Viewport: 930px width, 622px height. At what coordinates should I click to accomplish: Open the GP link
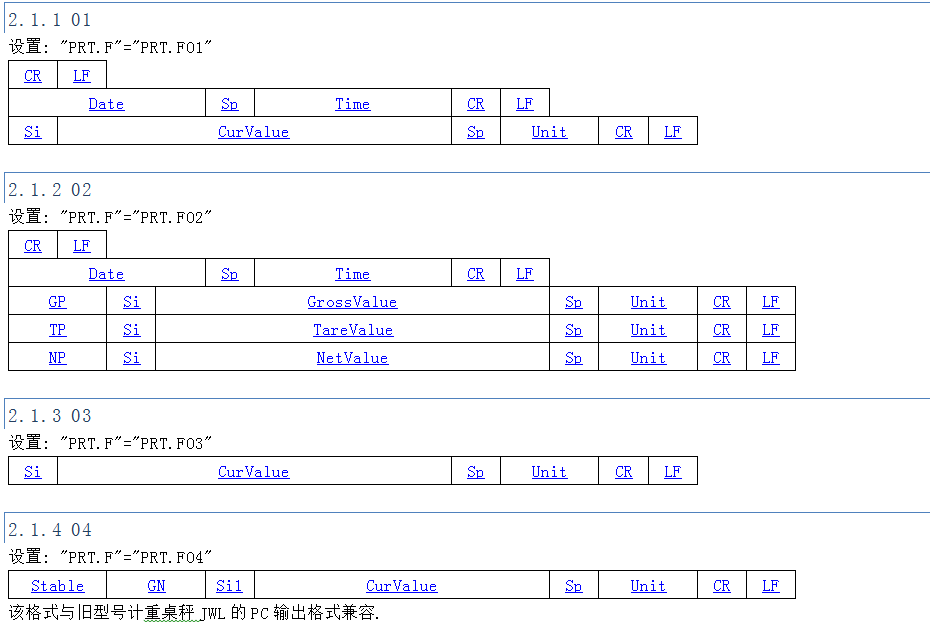pos(57,302)
